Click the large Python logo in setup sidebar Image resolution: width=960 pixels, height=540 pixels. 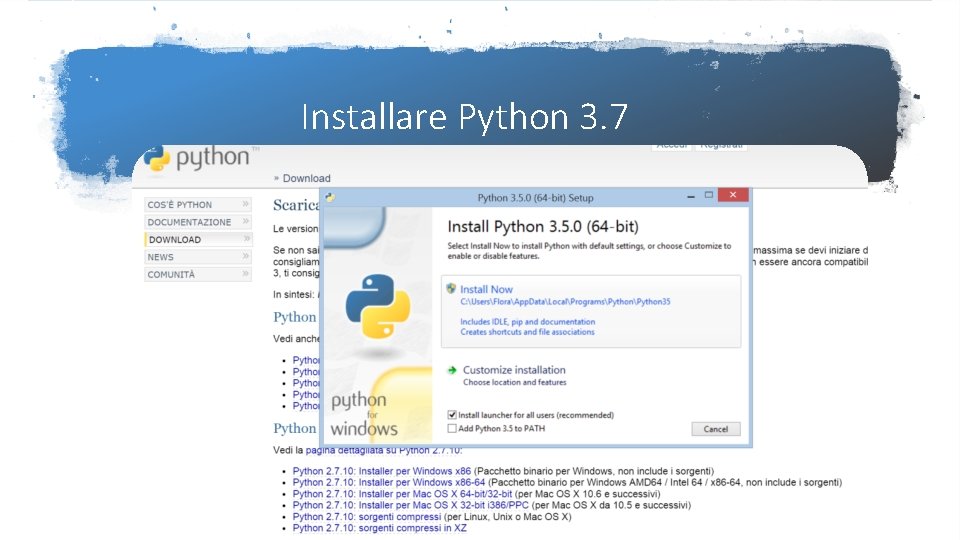[x=378, y=306]
